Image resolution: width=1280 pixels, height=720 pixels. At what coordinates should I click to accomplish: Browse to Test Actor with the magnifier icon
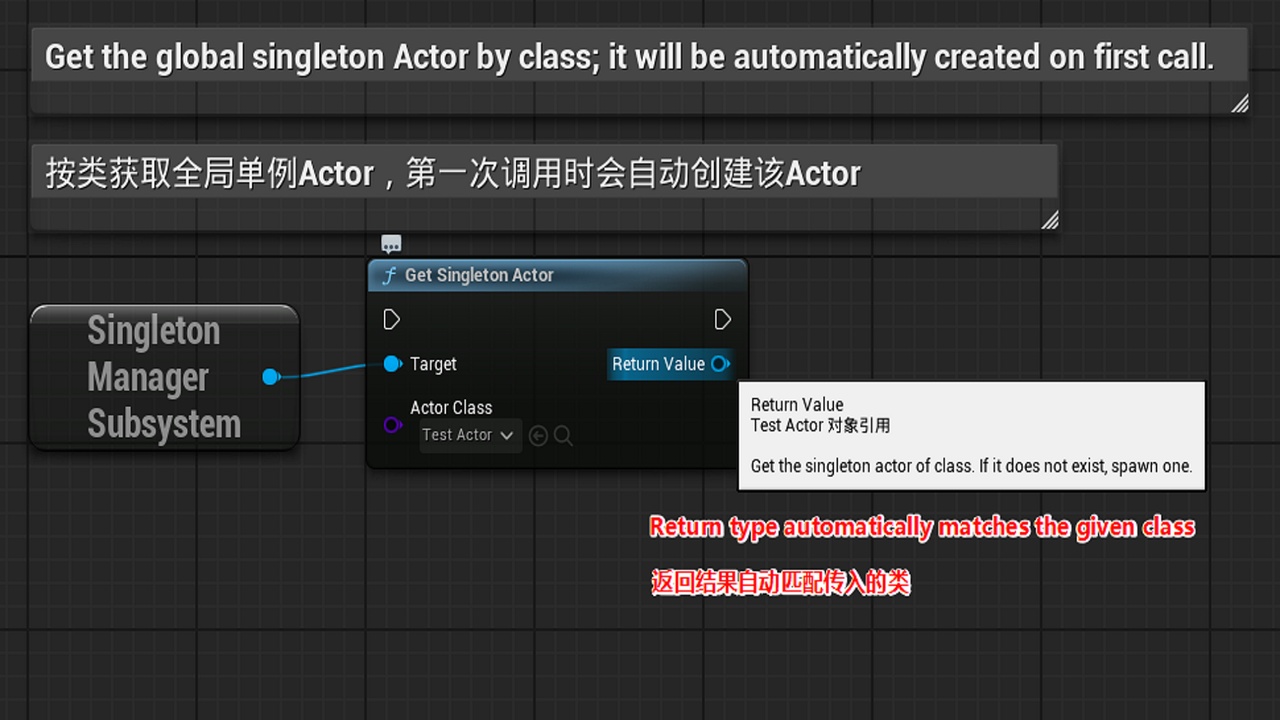563,436
